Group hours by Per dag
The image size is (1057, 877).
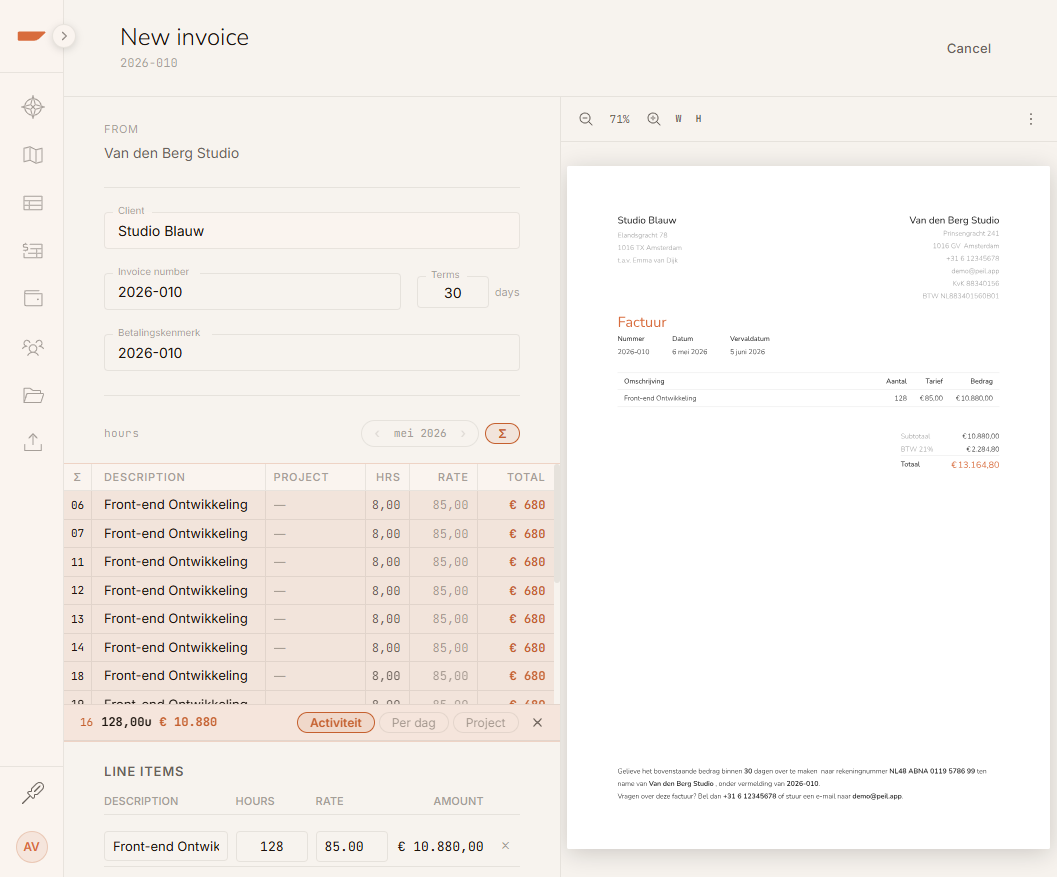413,723
